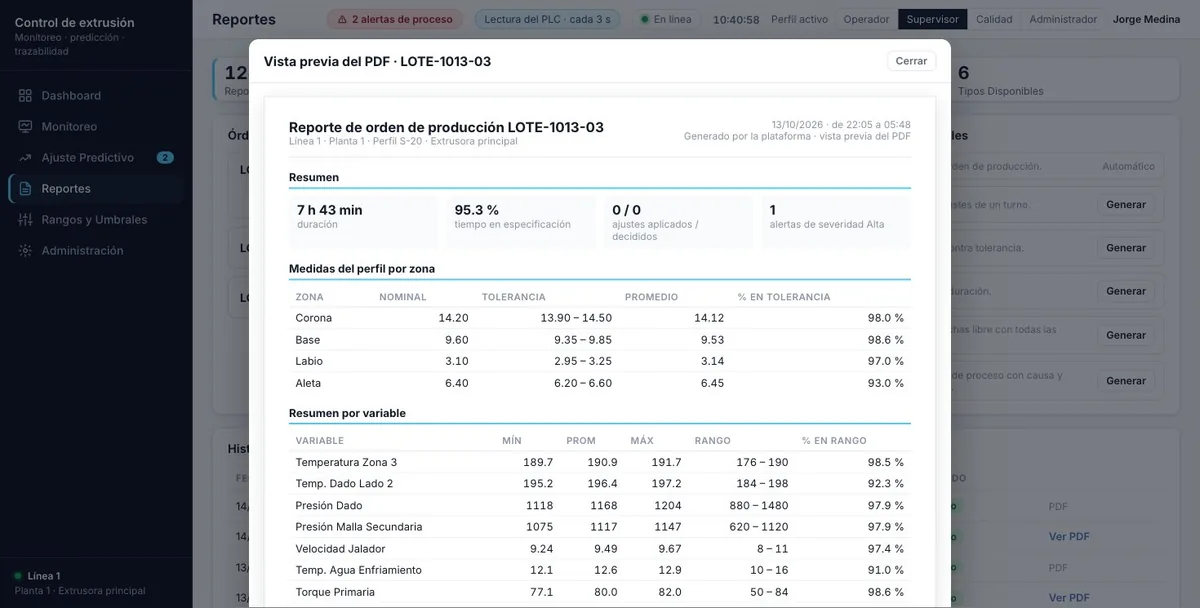
Task: Click the 95.3 % tiempo en especificación value
Action: click(477, 210)
